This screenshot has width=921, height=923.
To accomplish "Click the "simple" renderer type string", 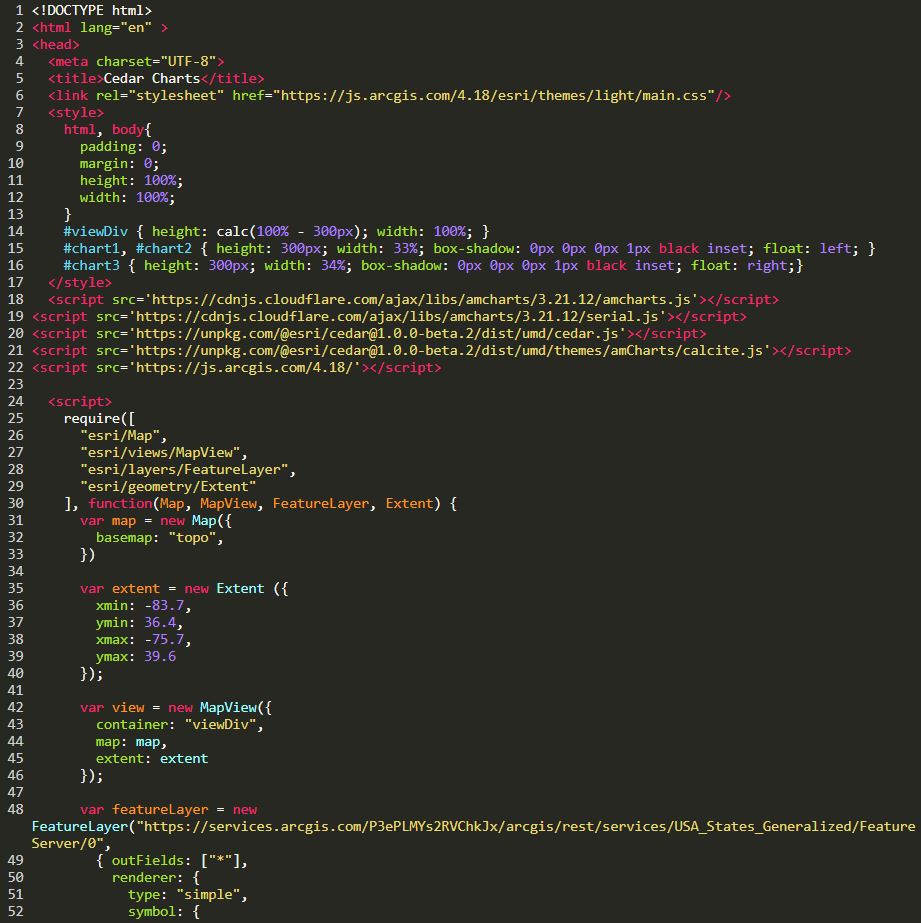I will (x=212, y=894).
